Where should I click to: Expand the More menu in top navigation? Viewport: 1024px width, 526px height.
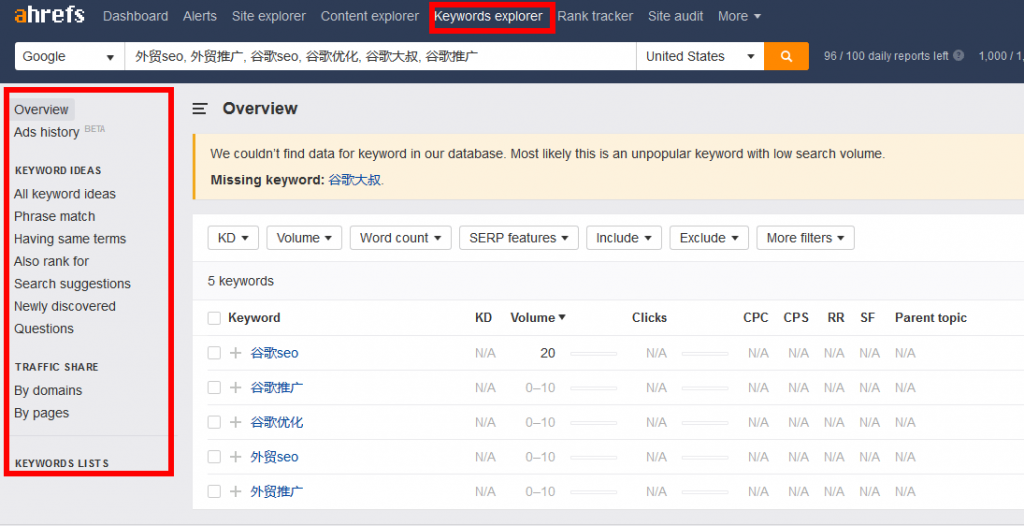tap(739, 16)
